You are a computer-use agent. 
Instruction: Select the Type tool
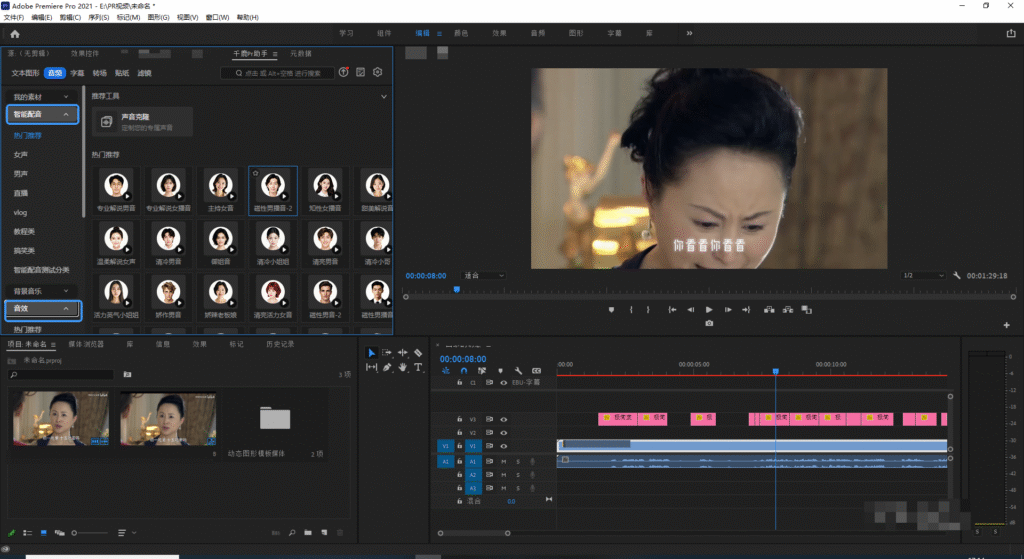point(418,368)
